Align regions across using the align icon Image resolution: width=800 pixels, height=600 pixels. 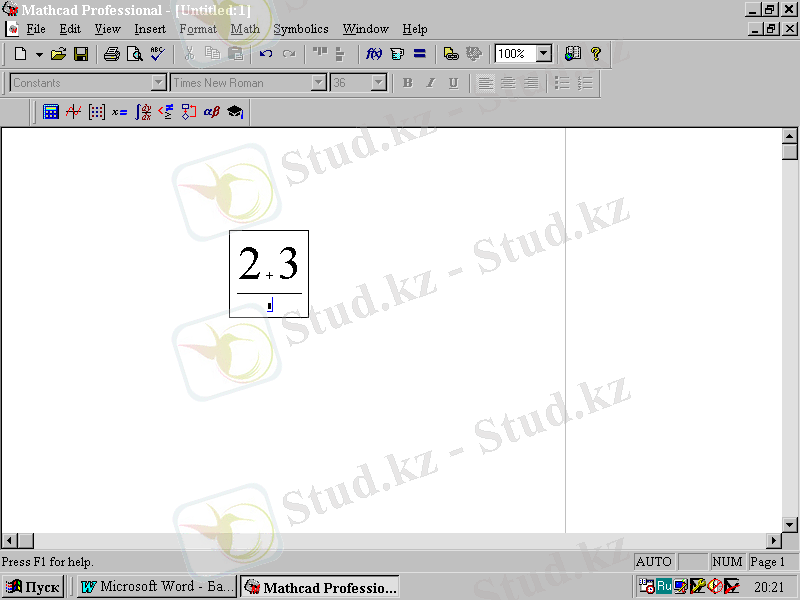click(320, 54)
